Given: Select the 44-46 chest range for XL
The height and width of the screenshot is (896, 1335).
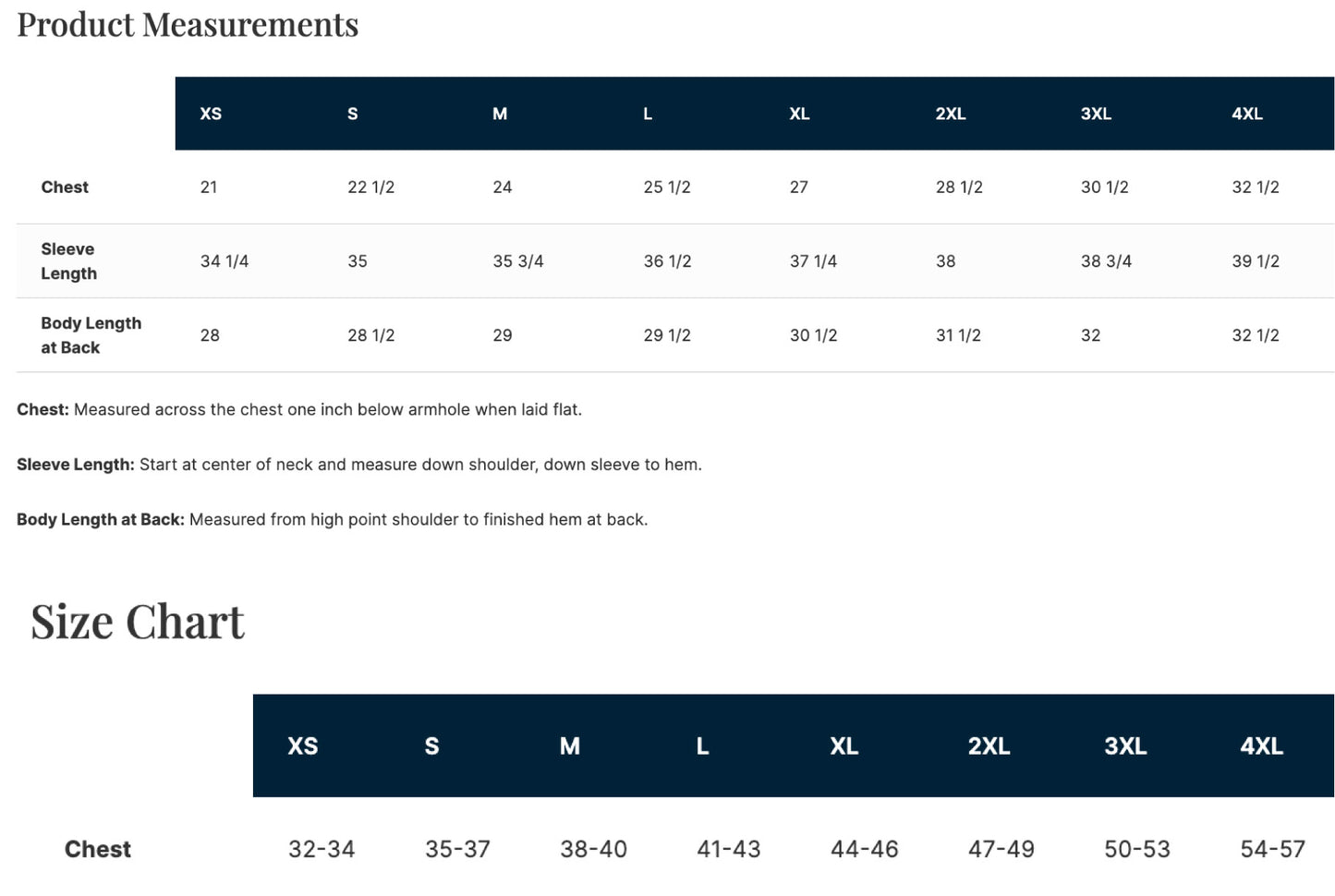Looking at the screenshot, I should (x=864, y=849).
